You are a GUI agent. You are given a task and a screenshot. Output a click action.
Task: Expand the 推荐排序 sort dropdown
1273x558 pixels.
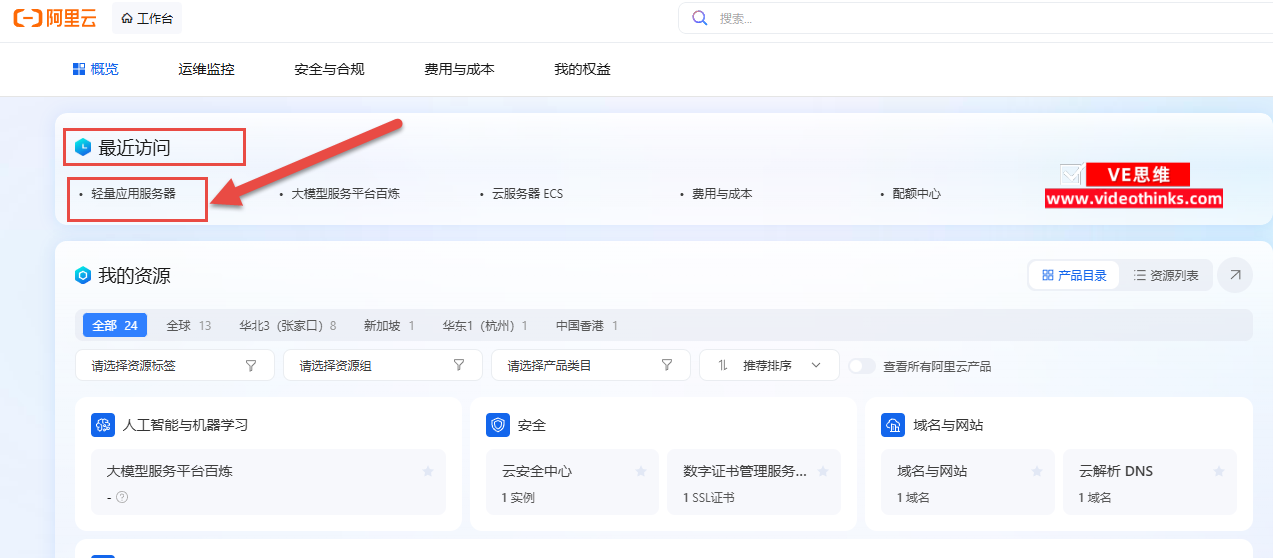pyautogui.click(x=769, y=366)
